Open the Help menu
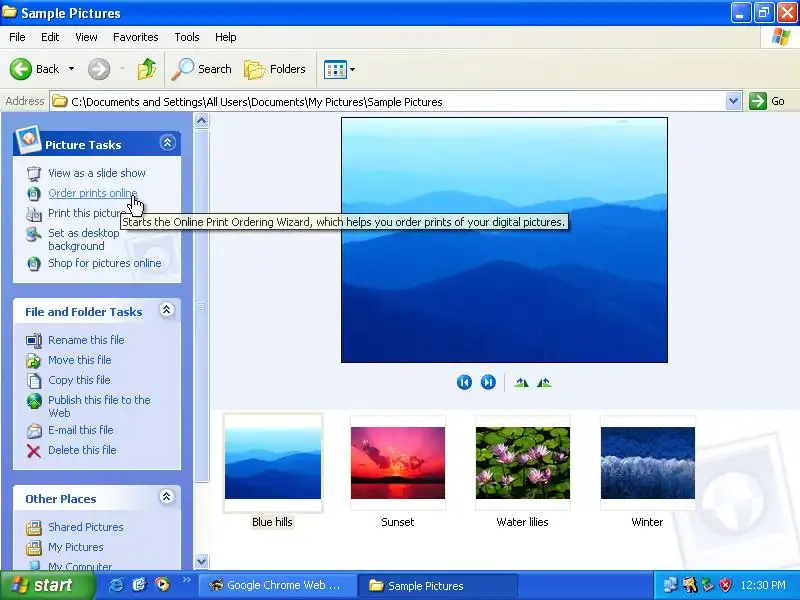 pos(226,37)
